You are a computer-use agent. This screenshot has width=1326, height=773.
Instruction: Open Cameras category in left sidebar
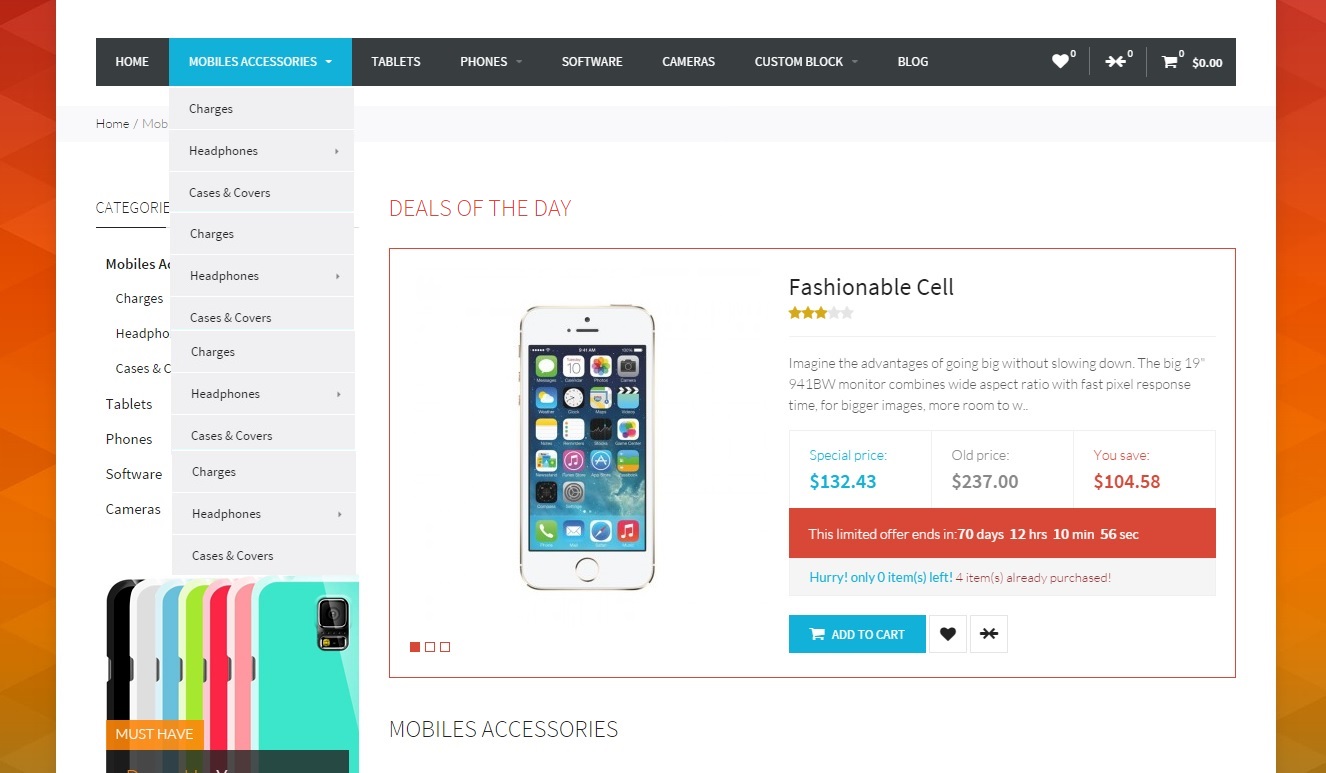click(x=133, y=509)
